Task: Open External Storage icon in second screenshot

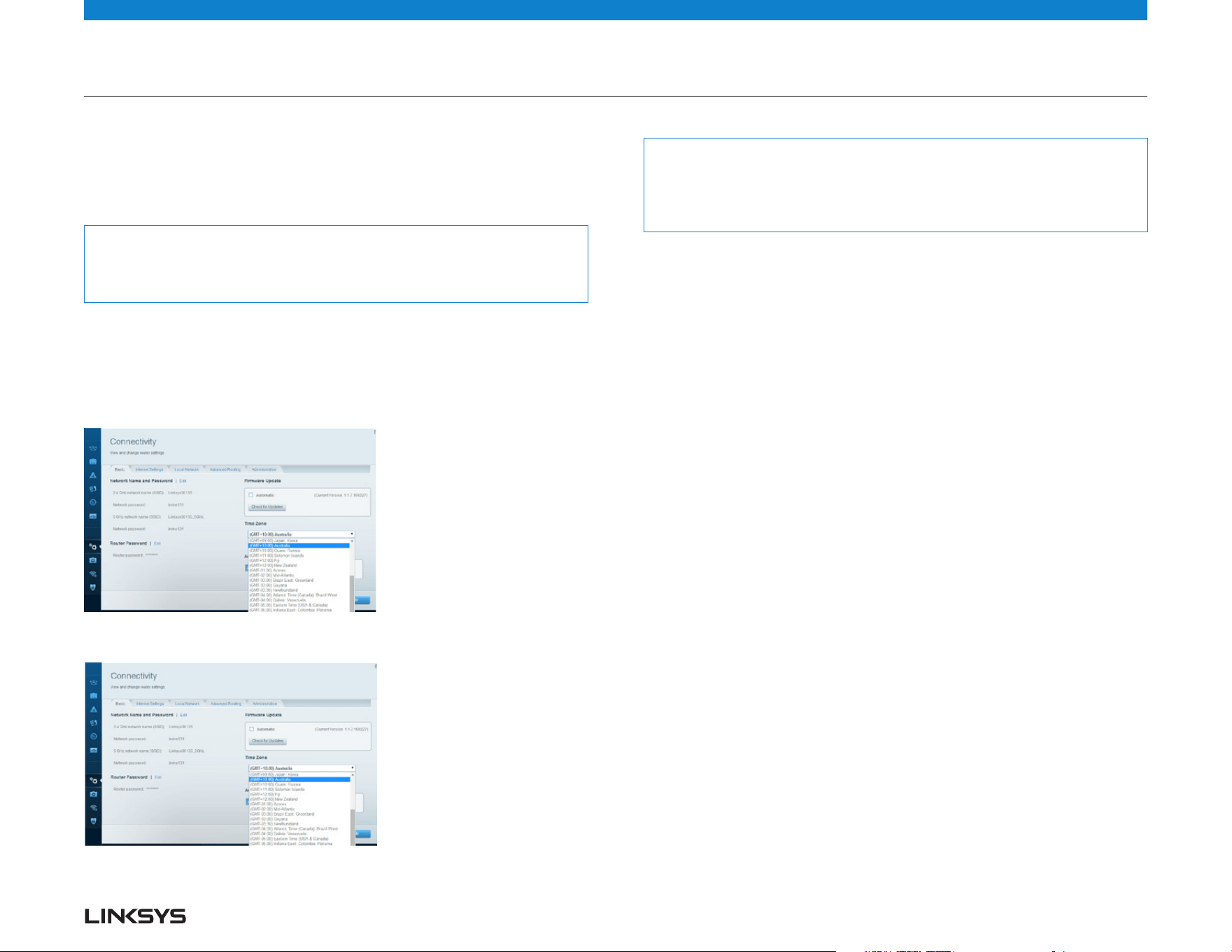Action: click(x=94, y=751)
